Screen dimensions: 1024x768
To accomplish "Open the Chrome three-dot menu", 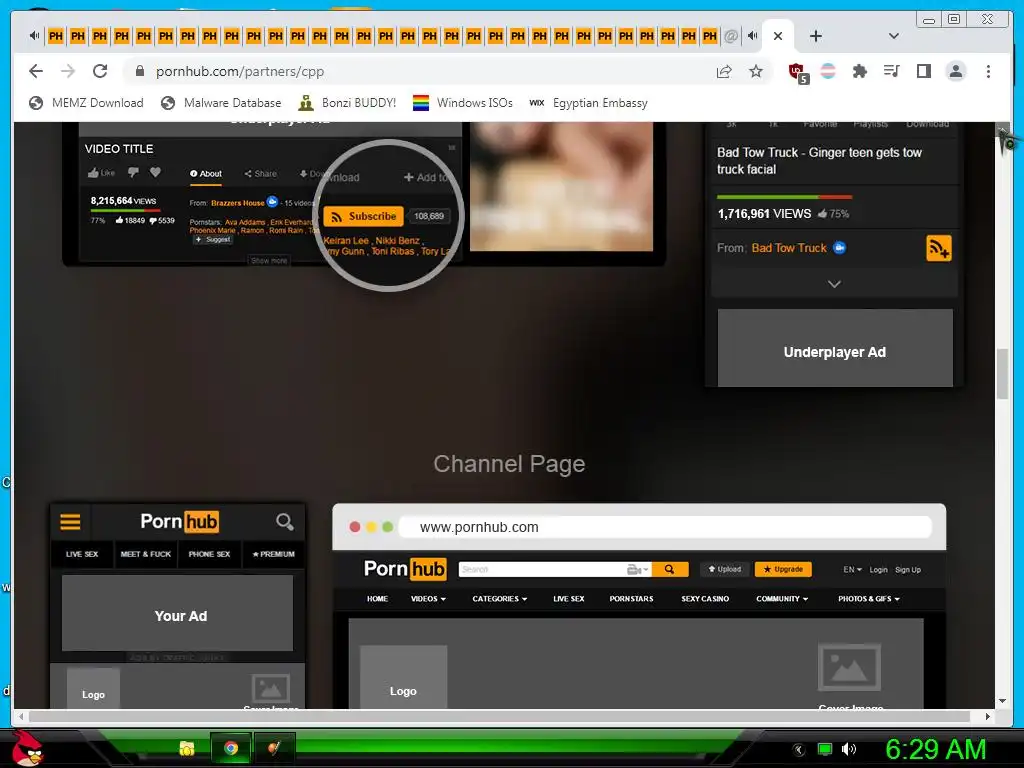I will 988,71.
